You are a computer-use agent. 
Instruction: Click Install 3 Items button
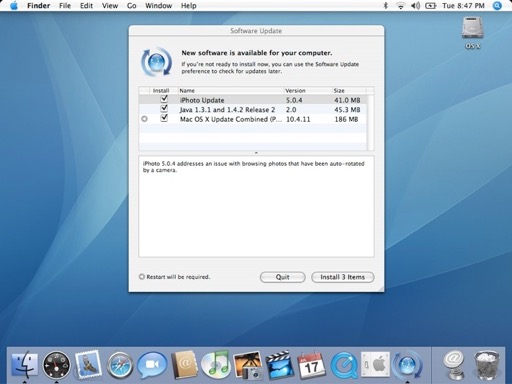pyautogui.click(x=343, y=277)
